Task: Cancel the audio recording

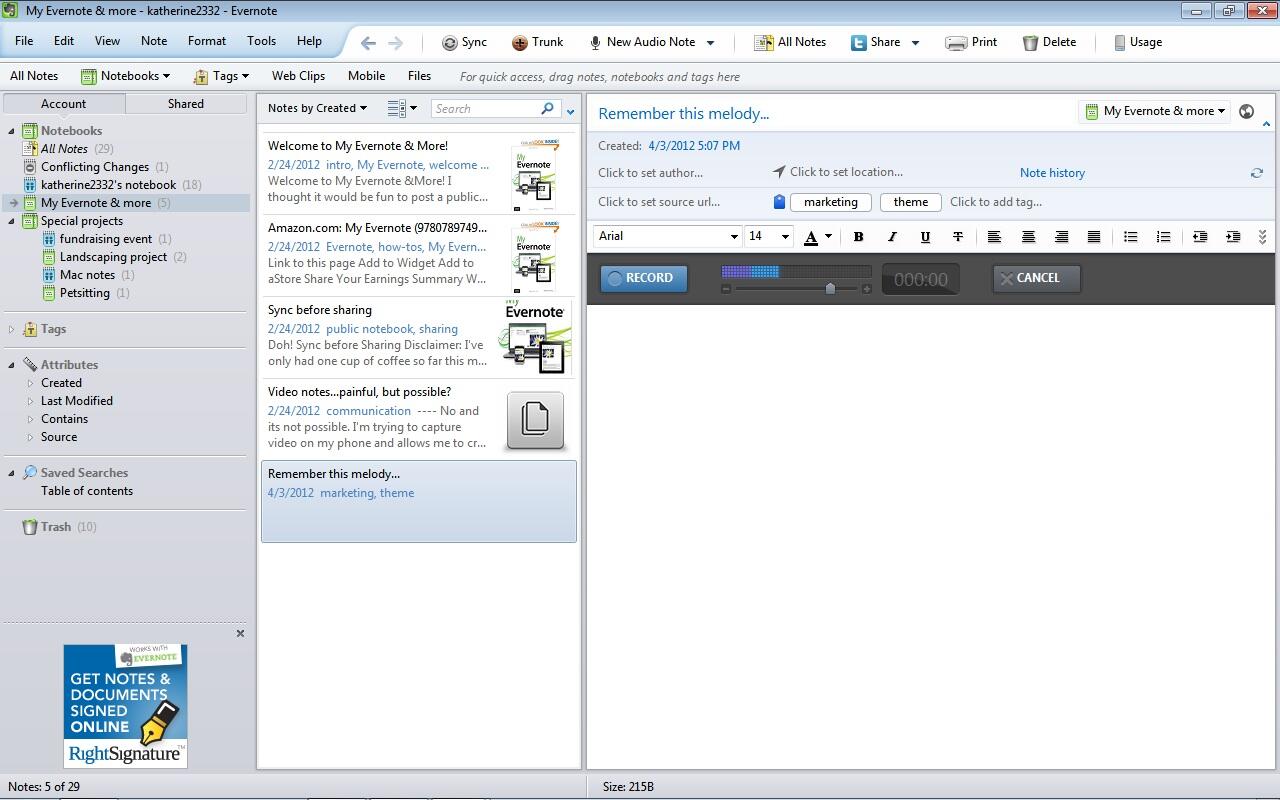Action: pyautogui.click(x=1036, y=278)
